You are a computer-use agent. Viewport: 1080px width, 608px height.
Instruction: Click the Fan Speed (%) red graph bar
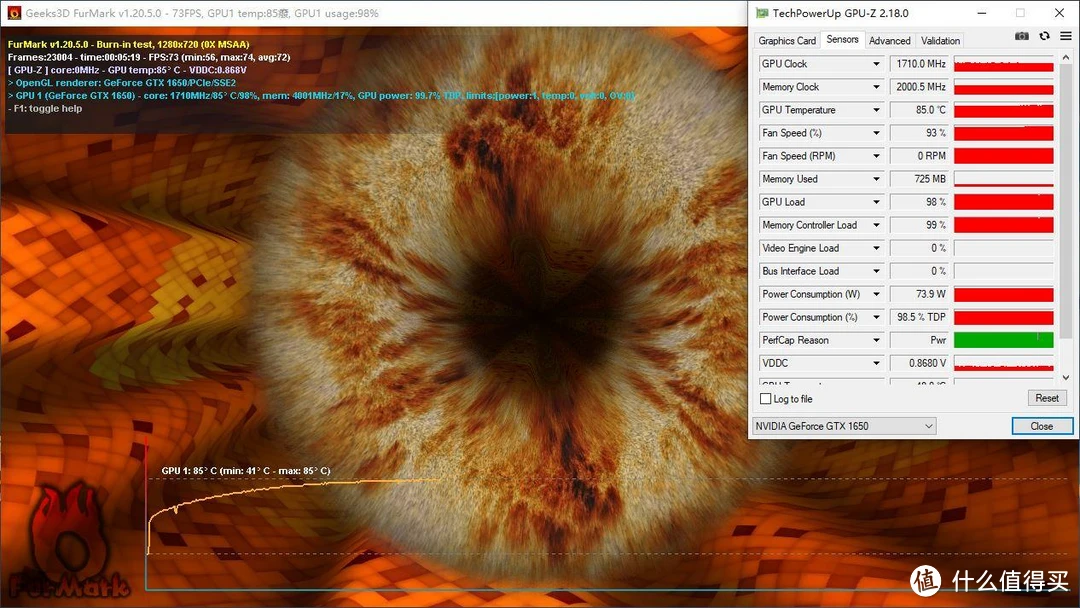[x=1004, y=133]
